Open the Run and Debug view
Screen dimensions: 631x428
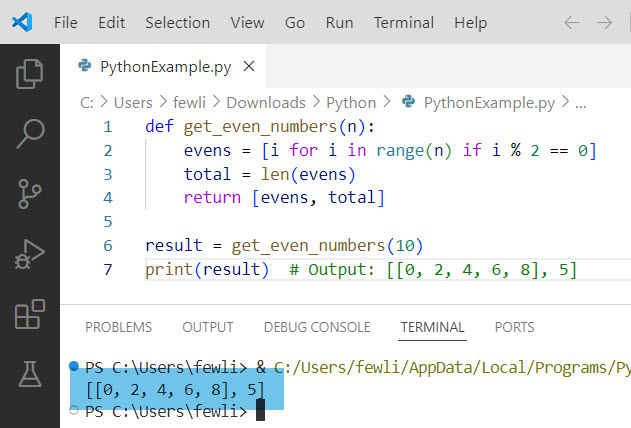(x=29, y=254)
